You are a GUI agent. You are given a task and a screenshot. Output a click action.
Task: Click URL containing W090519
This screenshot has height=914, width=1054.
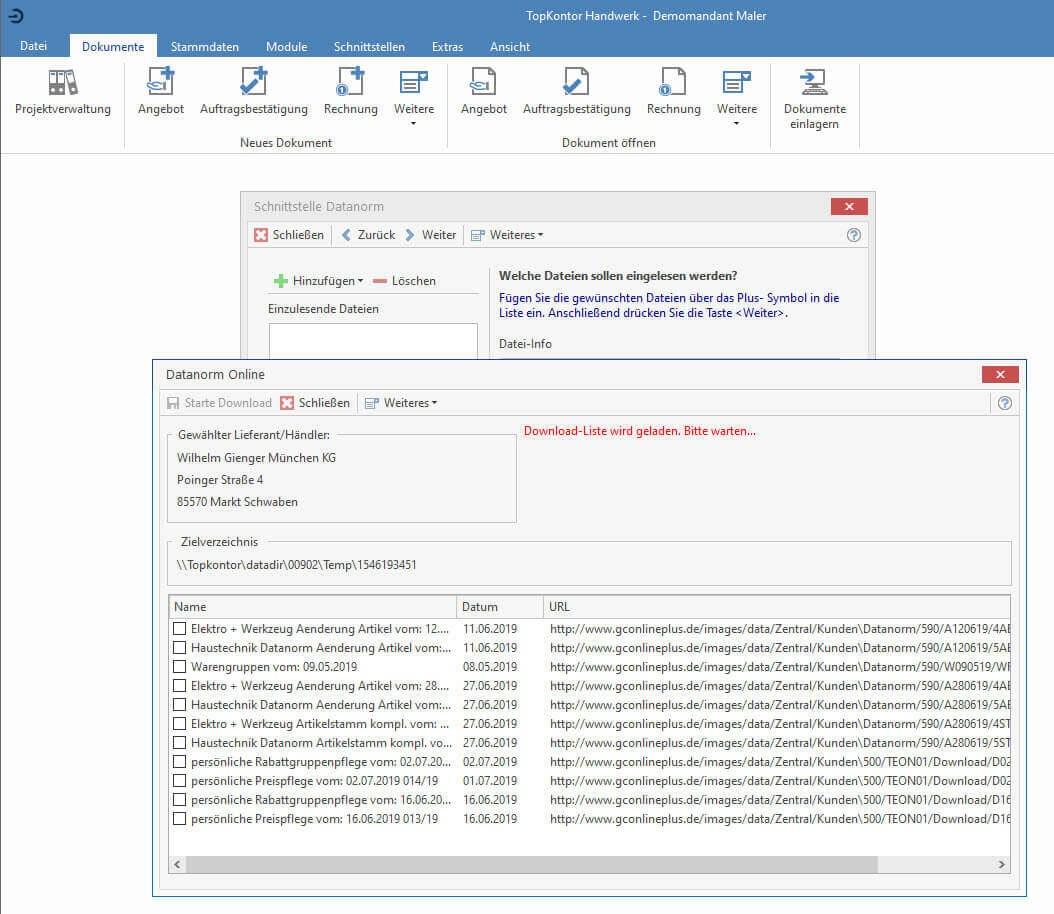[780, 667]
